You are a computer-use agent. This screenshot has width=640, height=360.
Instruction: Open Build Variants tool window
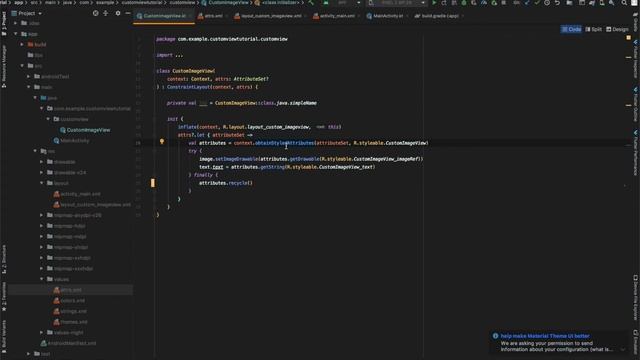click(x=4, y=336)
